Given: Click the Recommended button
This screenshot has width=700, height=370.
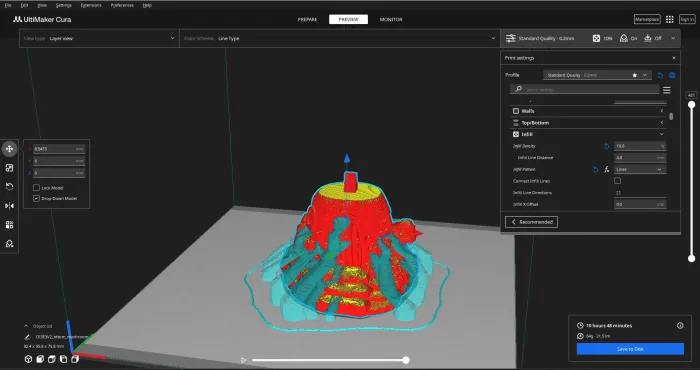Looking at the screenshot, I should 531,222.
